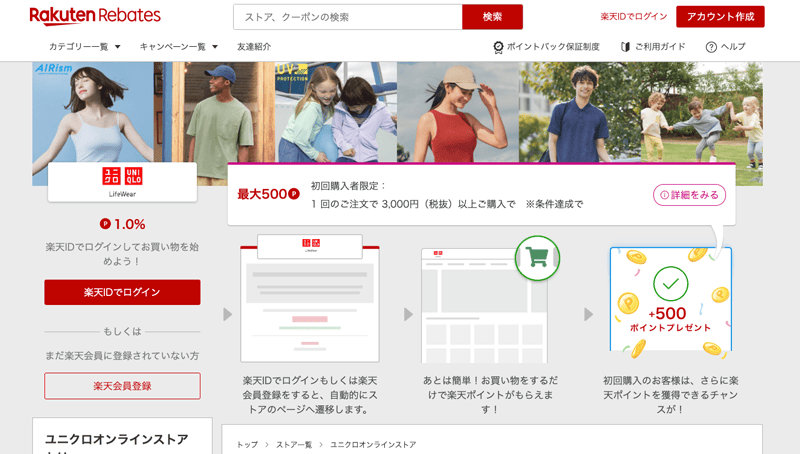Click the point icon after 最大500

pyautogui.click(x=294, y=194)
